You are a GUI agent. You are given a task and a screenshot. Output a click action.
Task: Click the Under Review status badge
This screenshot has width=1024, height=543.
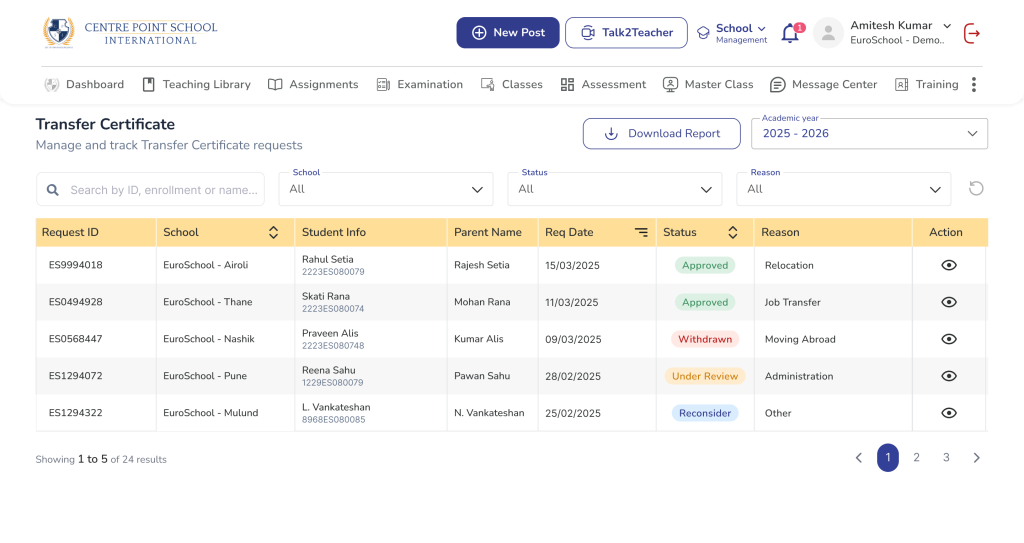(x=705, y=376)
